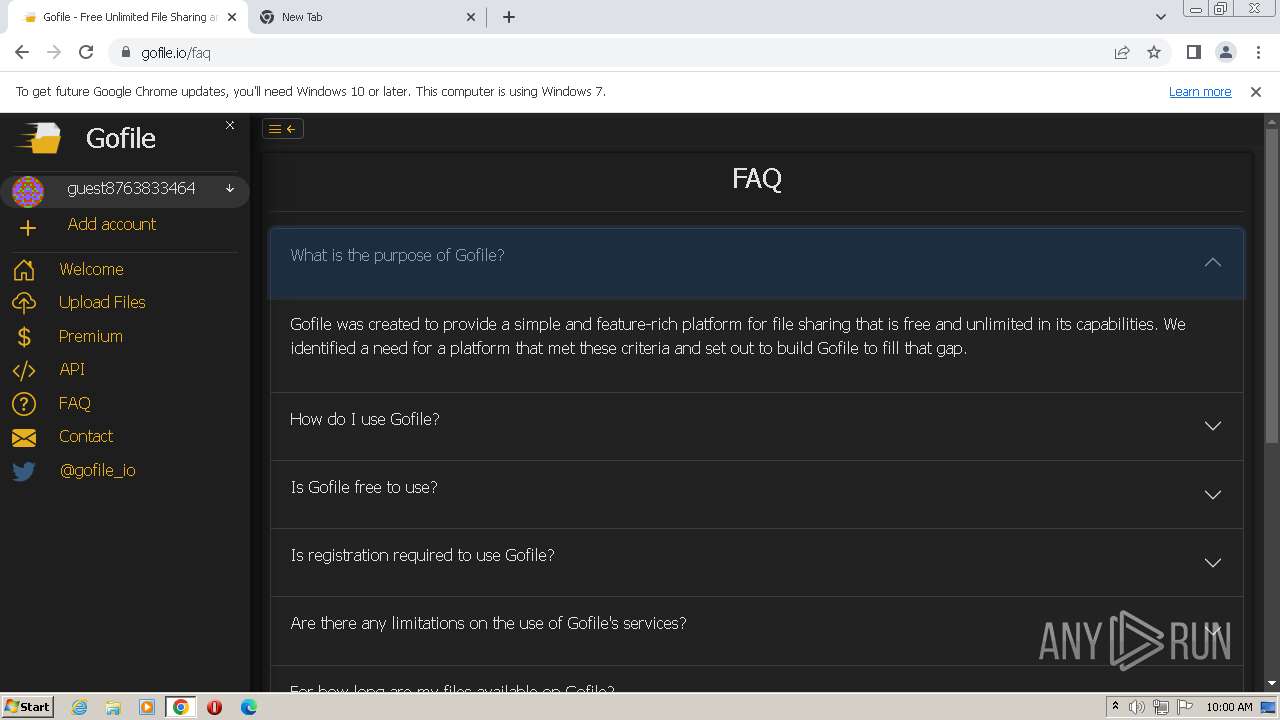Expand the 'Is Gofile free to use?' question
1280x720 pixels.
(756, 494)
